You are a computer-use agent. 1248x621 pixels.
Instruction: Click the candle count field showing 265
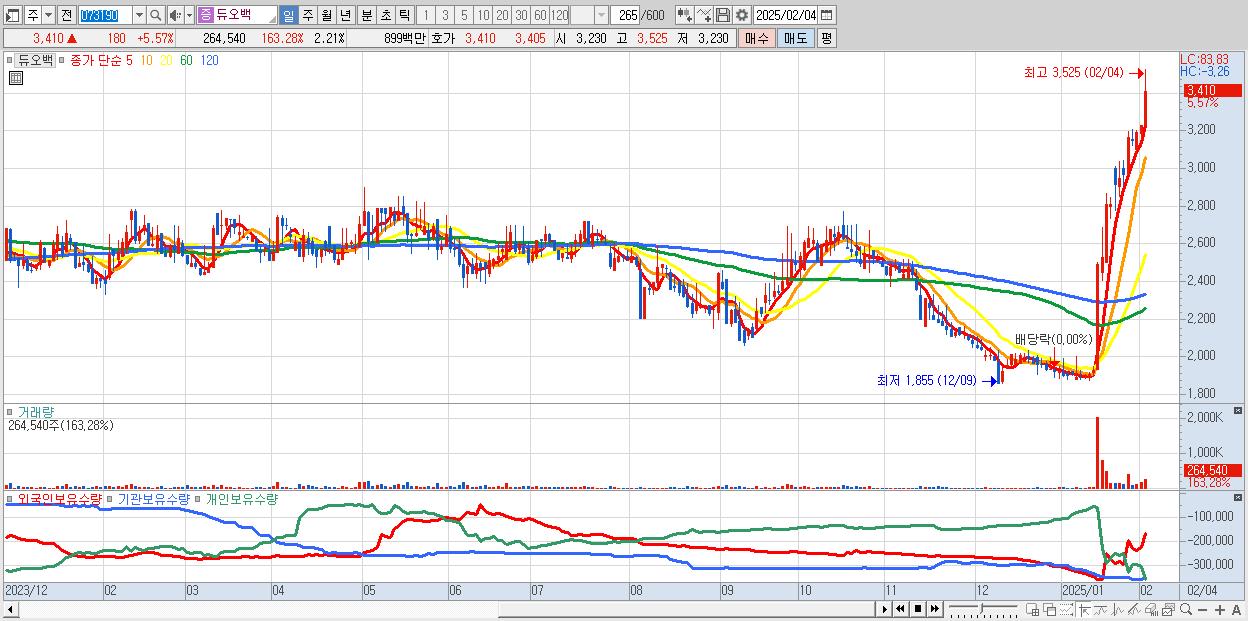[x=626, y=15]
